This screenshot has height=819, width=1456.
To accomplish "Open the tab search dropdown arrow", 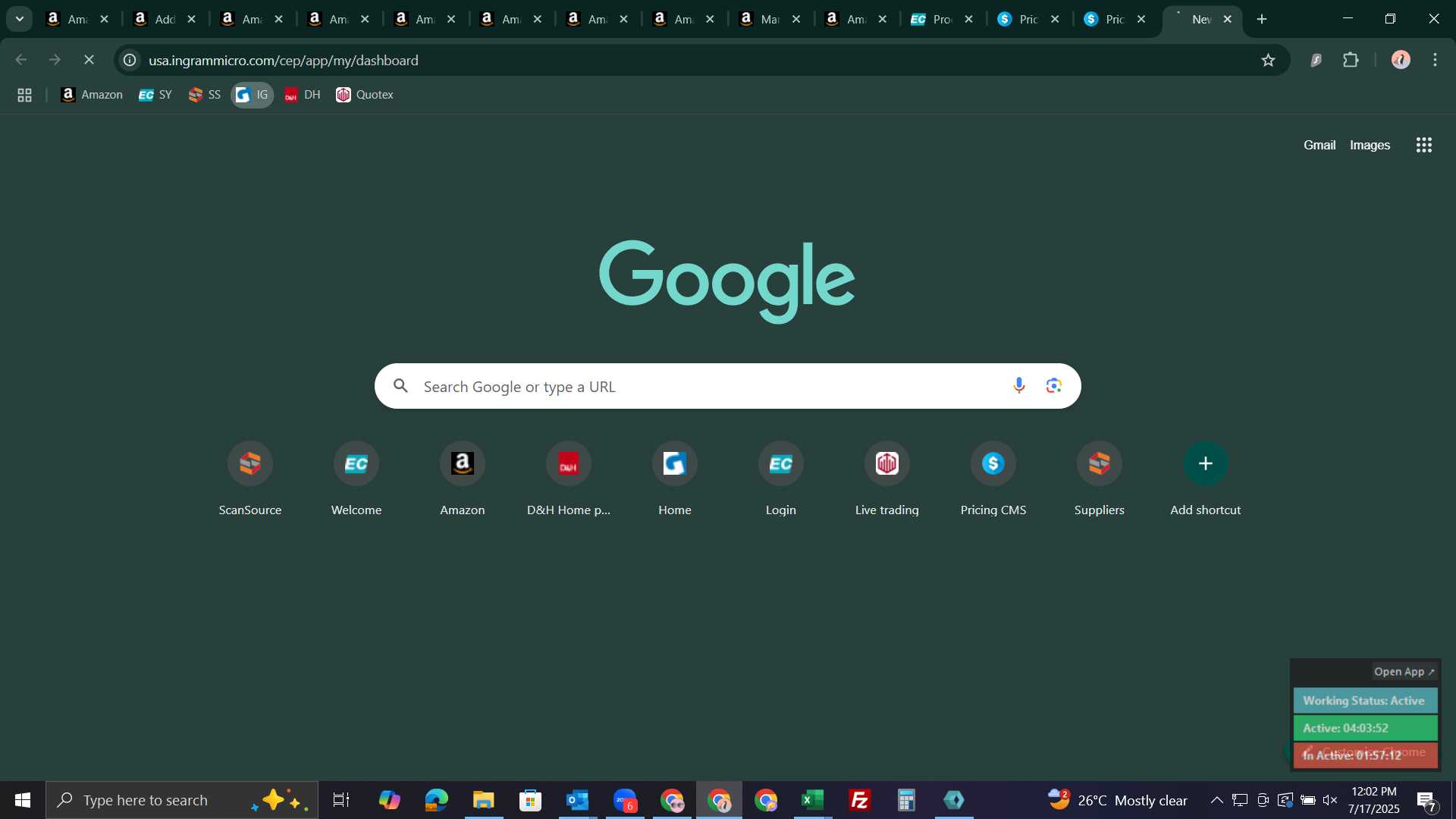I will click(x=20, y=19).
